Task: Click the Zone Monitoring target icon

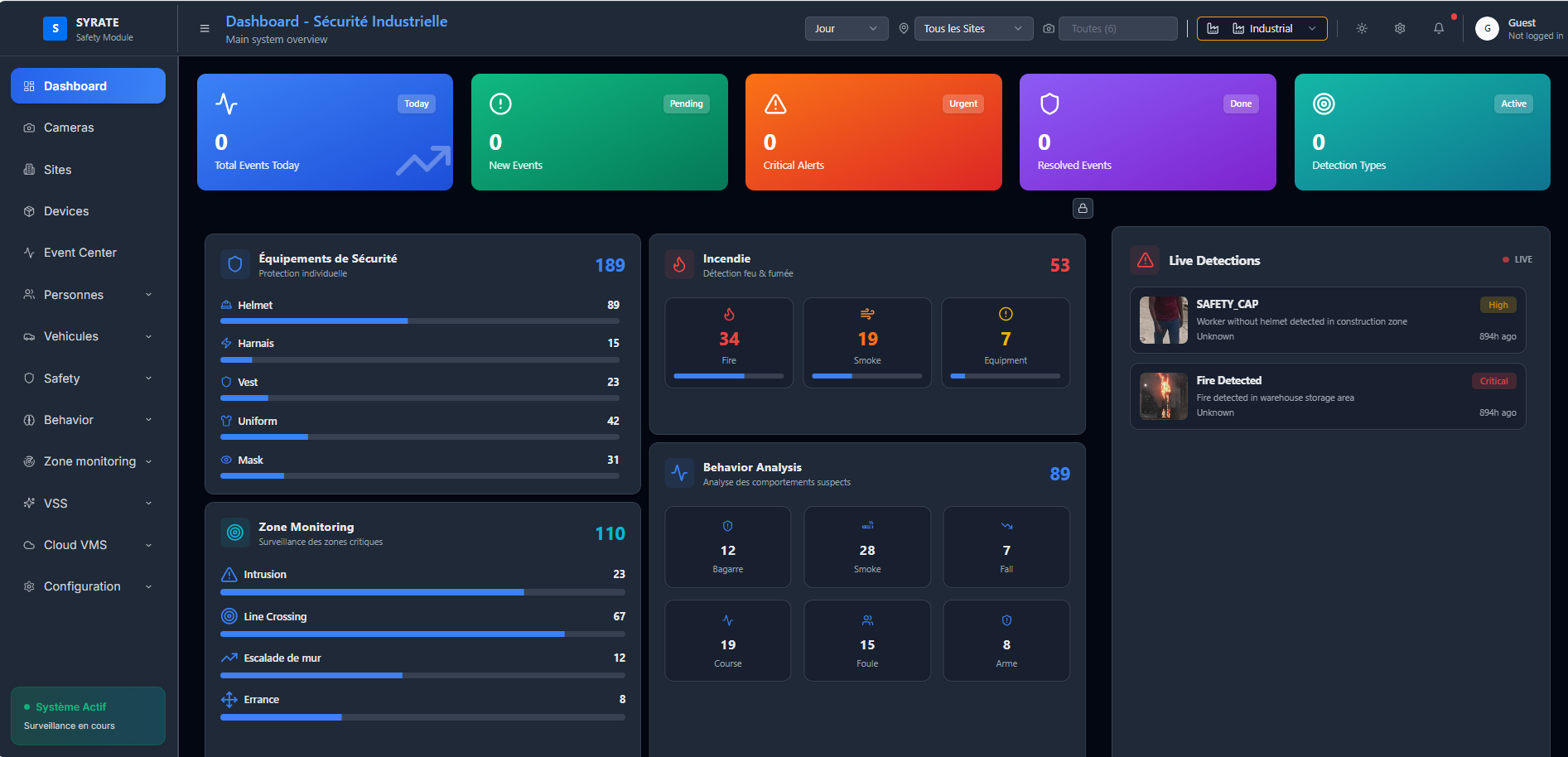Action: 235,533
